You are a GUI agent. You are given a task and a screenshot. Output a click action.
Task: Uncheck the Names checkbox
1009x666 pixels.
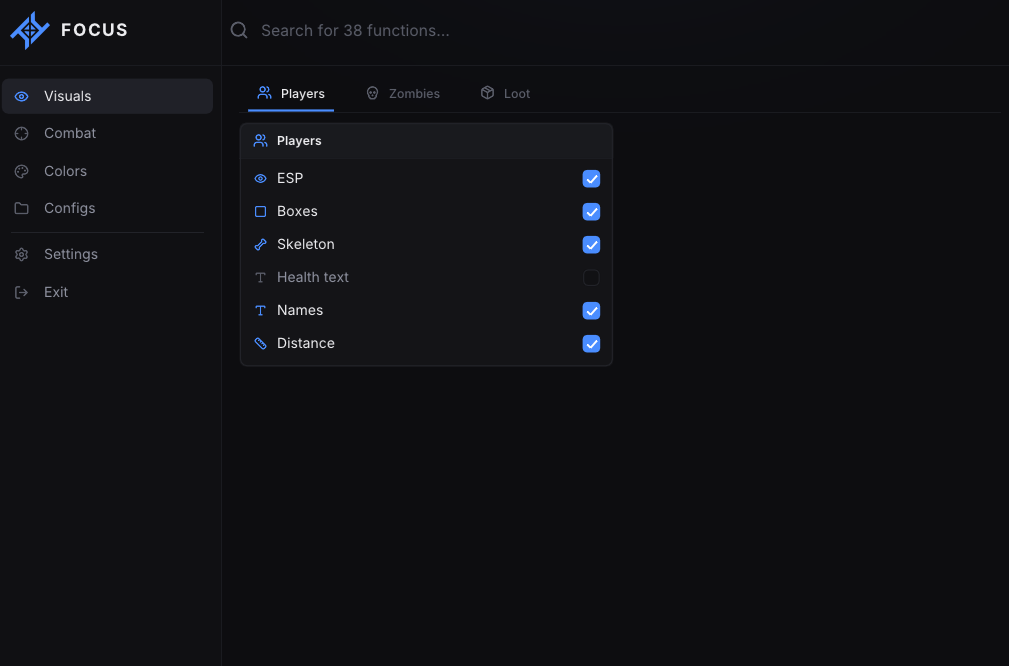pyautogui.click(x=591, y=311)
